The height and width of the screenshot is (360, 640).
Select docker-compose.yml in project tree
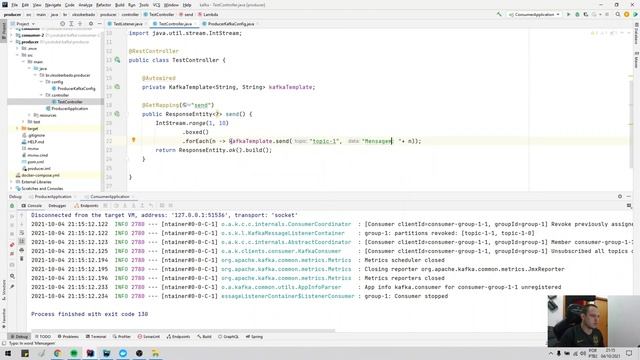pyautogui.click(x=40, y=175)
